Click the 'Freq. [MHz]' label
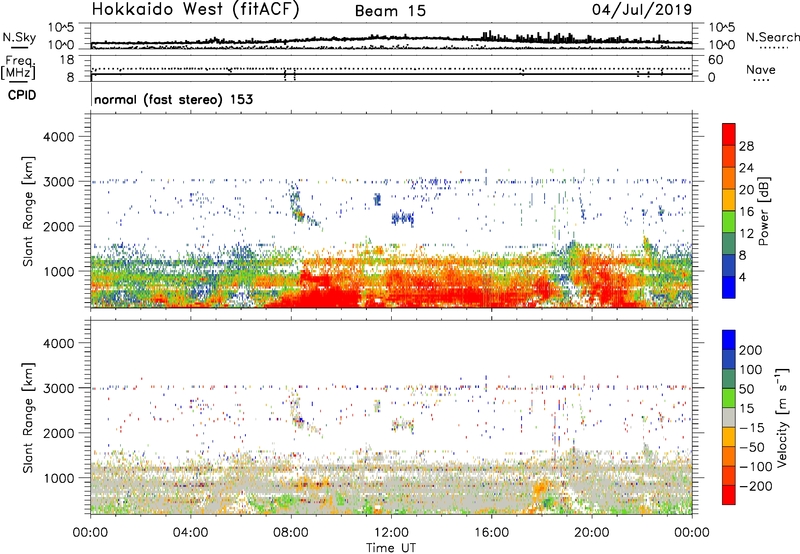The width and height of the screenshot is (800, 554). tap(18, 67)
